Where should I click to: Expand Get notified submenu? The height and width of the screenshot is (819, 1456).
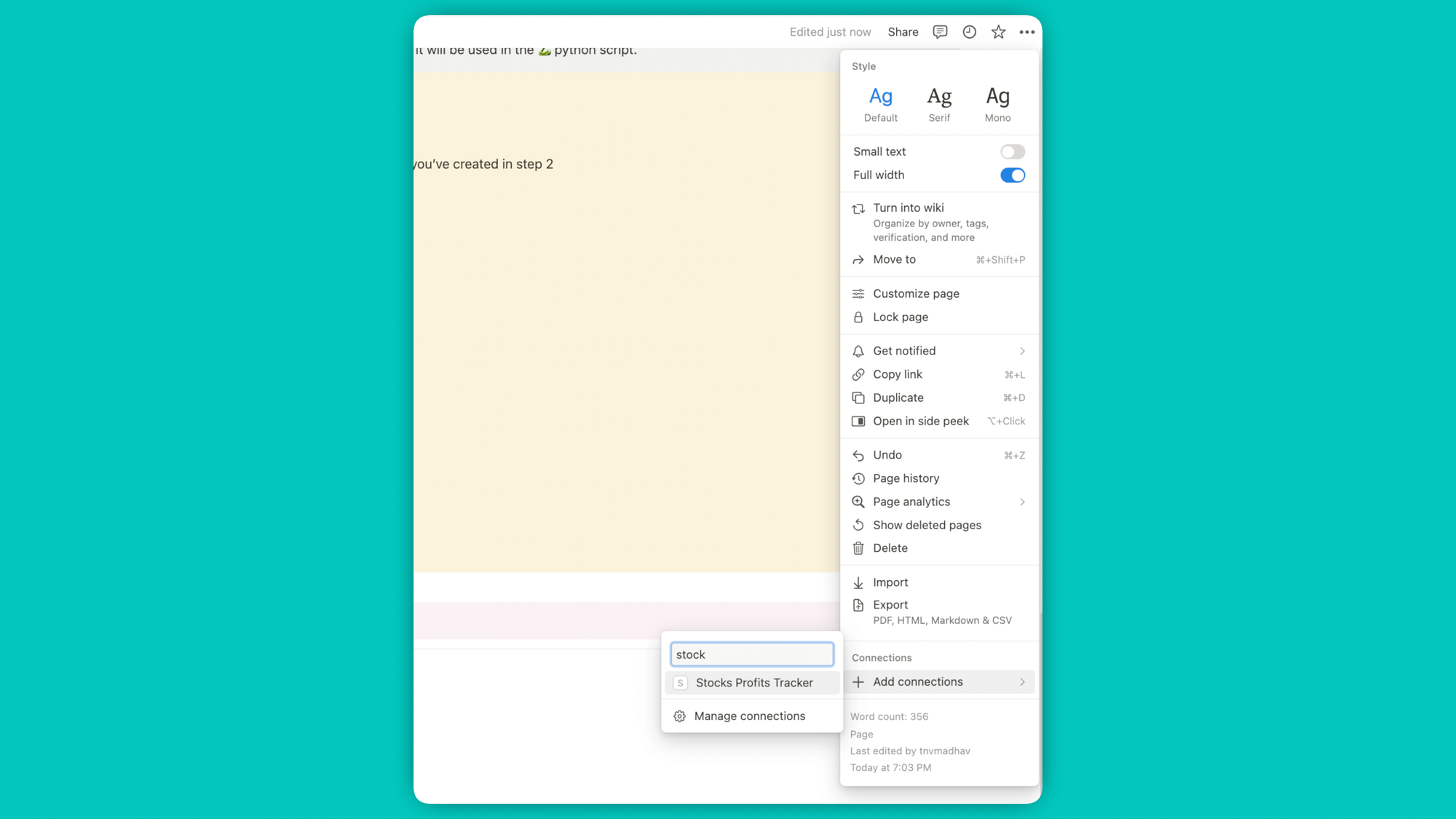1022,350
